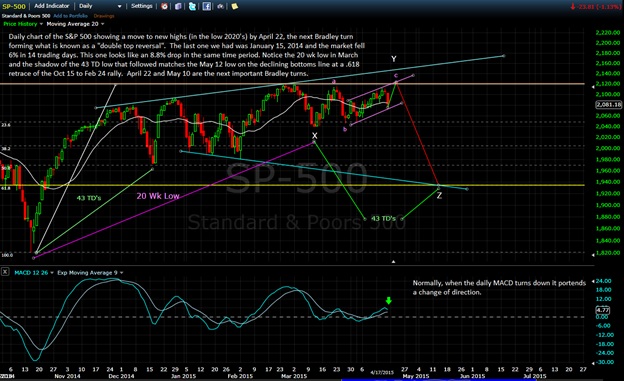
Task: Click the 23.6 Fibonacci level label
Action: [x=6, y=125]
